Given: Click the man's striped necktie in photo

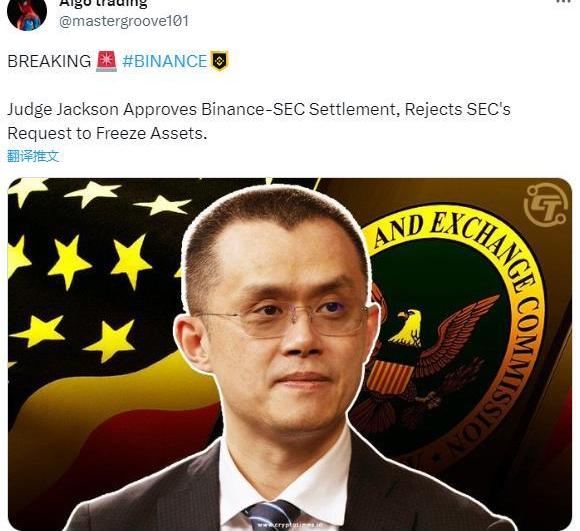Looking at the screenshot, I should tap(272, 516).
